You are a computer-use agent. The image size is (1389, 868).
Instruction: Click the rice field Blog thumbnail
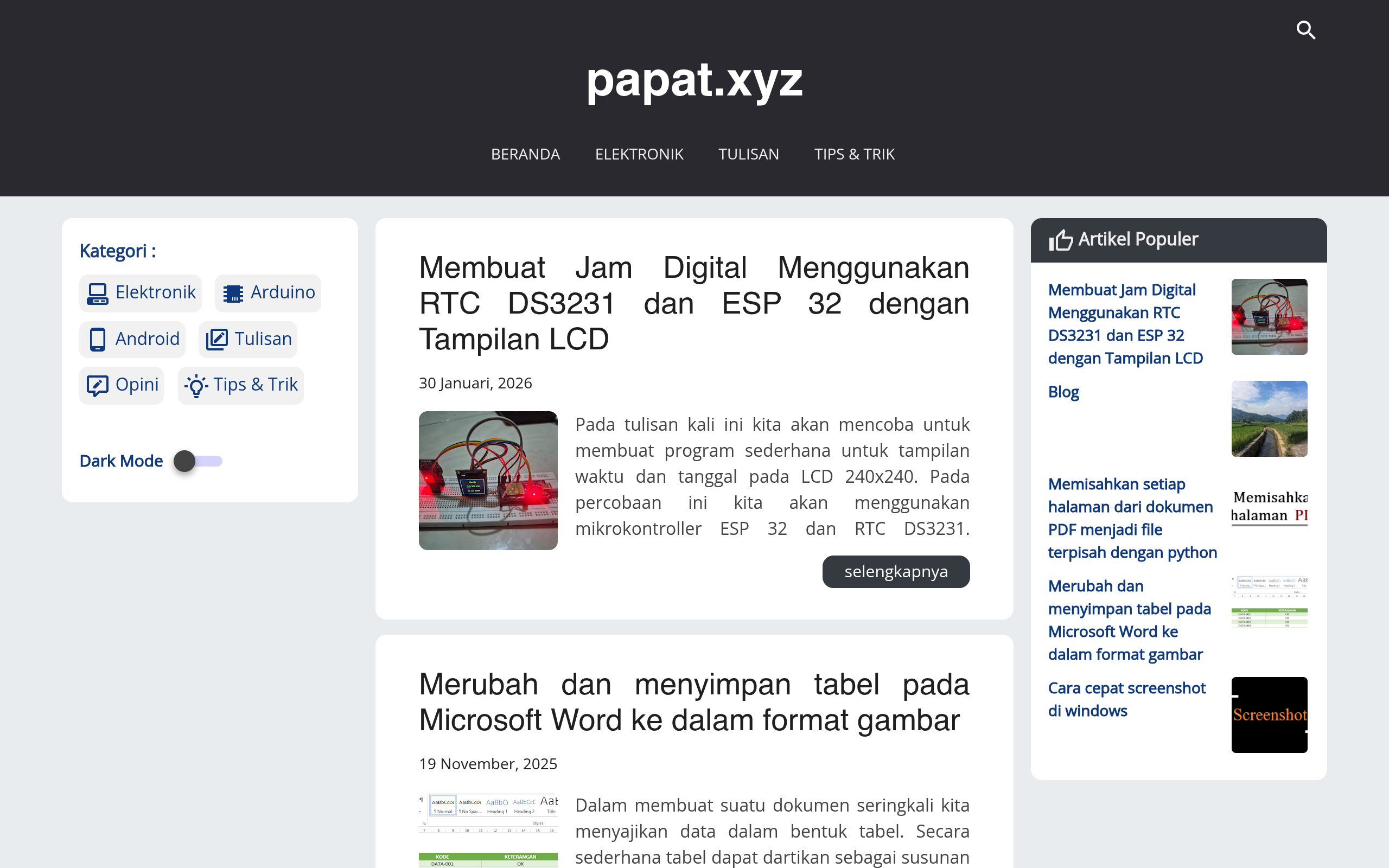coord(1269,418)
